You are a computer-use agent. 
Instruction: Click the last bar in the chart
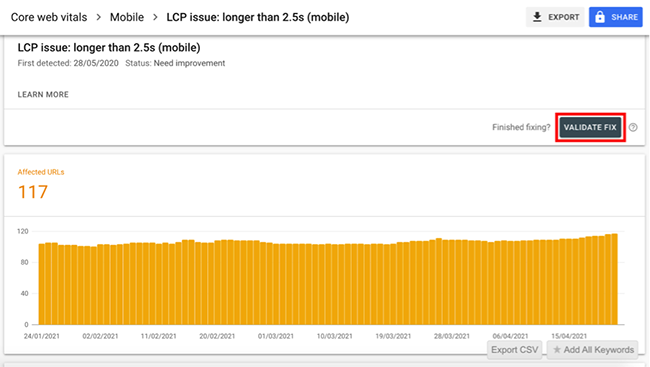(x=615, y=279)
